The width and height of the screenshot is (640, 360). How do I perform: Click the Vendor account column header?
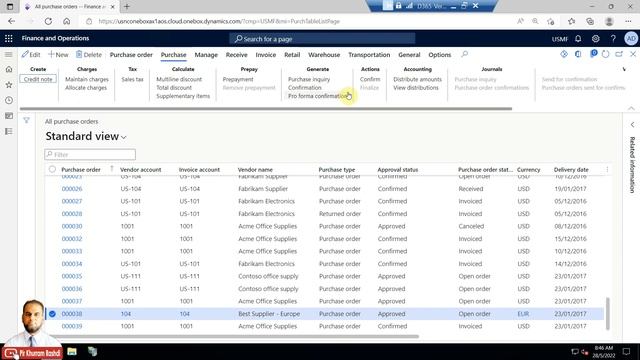tap(140, 169)
